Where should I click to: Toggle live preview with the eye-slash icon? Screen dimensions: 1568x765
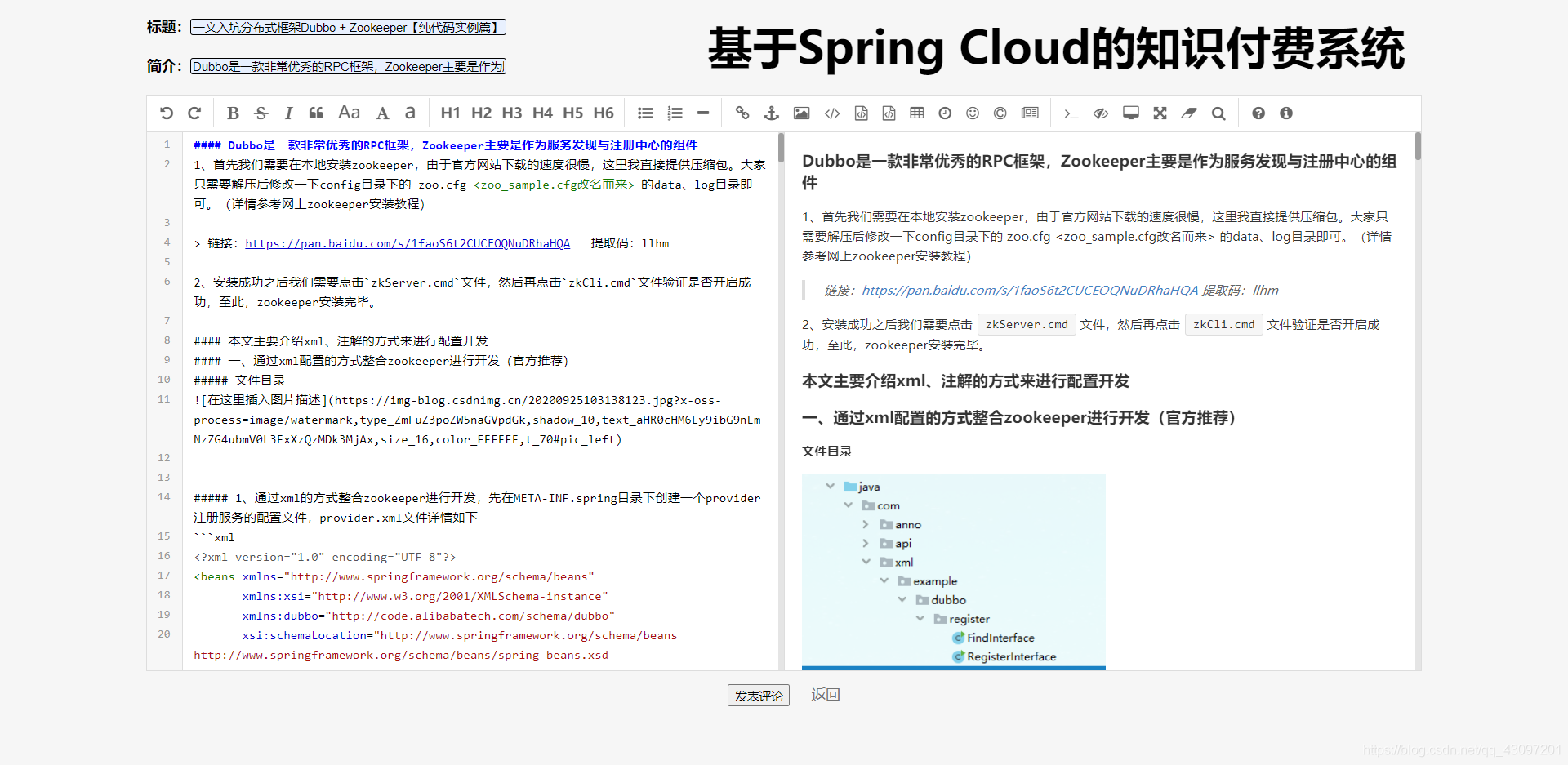click(1101, 113)
